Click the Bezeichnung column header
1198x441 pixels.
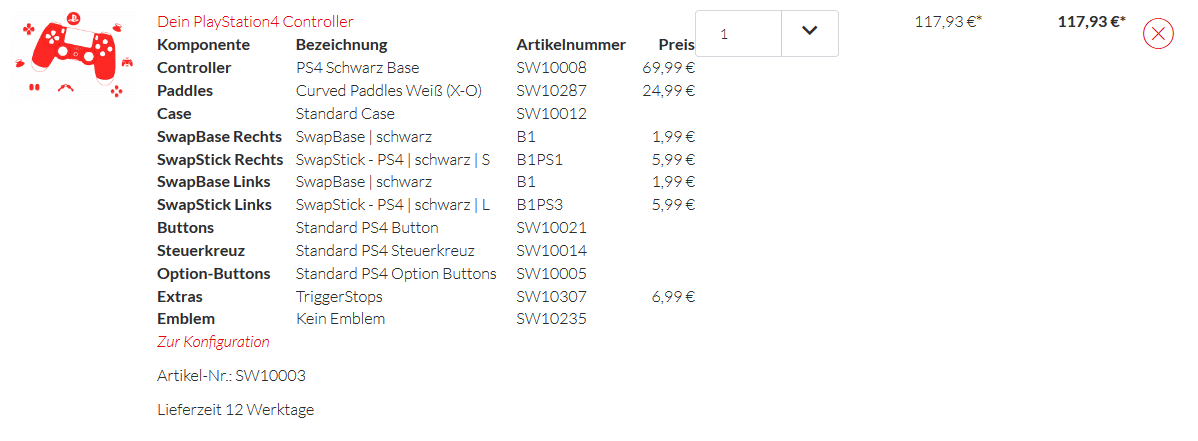(341, 45)
